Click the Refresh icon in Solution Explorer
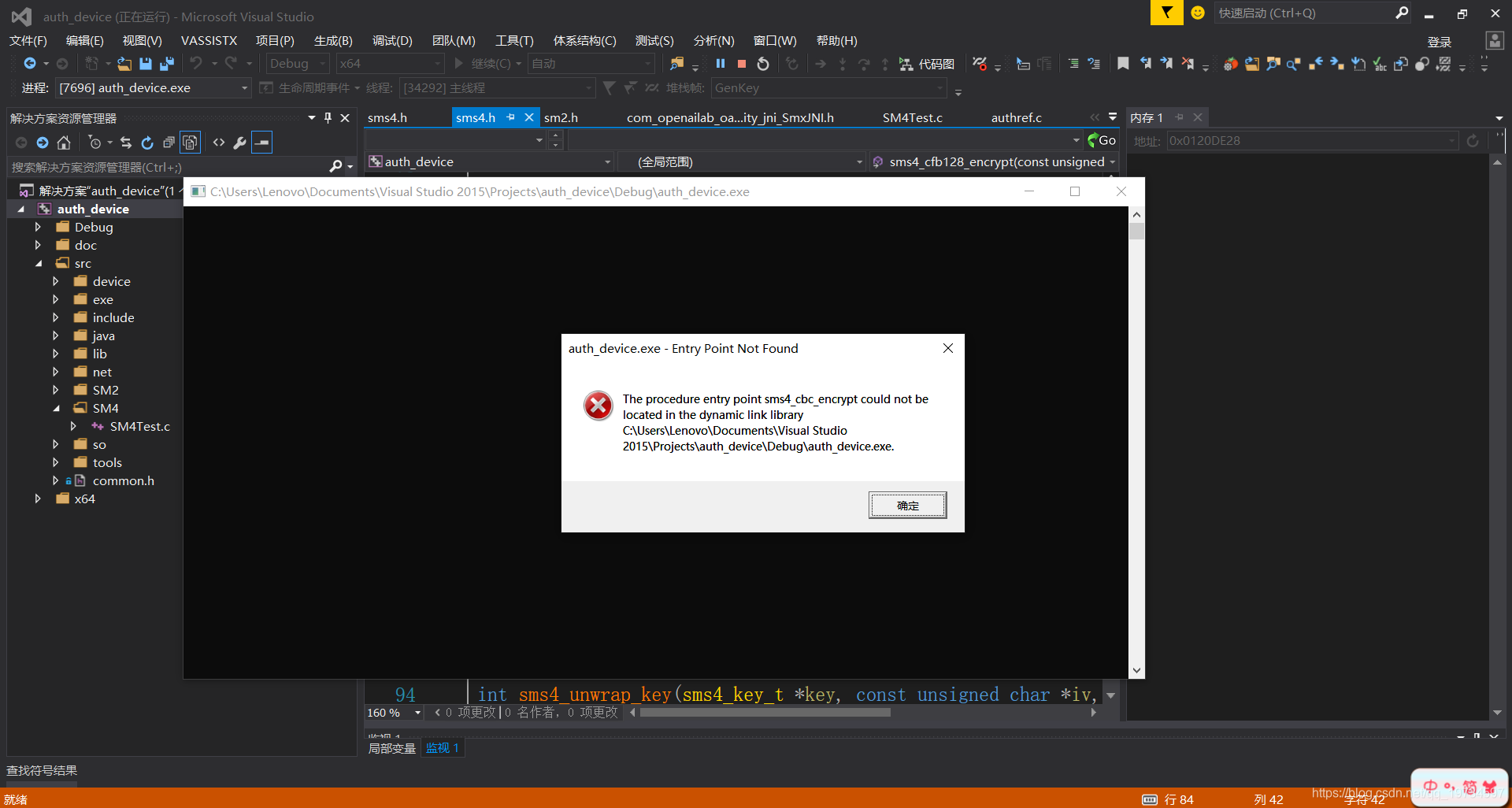Image resolution: width=1512 pixels, height=808 pixels. (147, 142)
